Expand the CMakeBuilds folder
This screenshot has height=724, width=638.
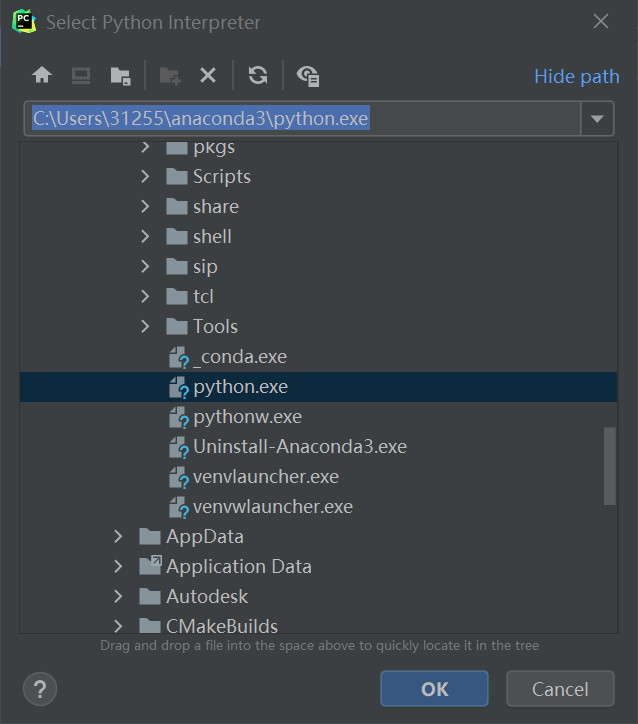118,626
